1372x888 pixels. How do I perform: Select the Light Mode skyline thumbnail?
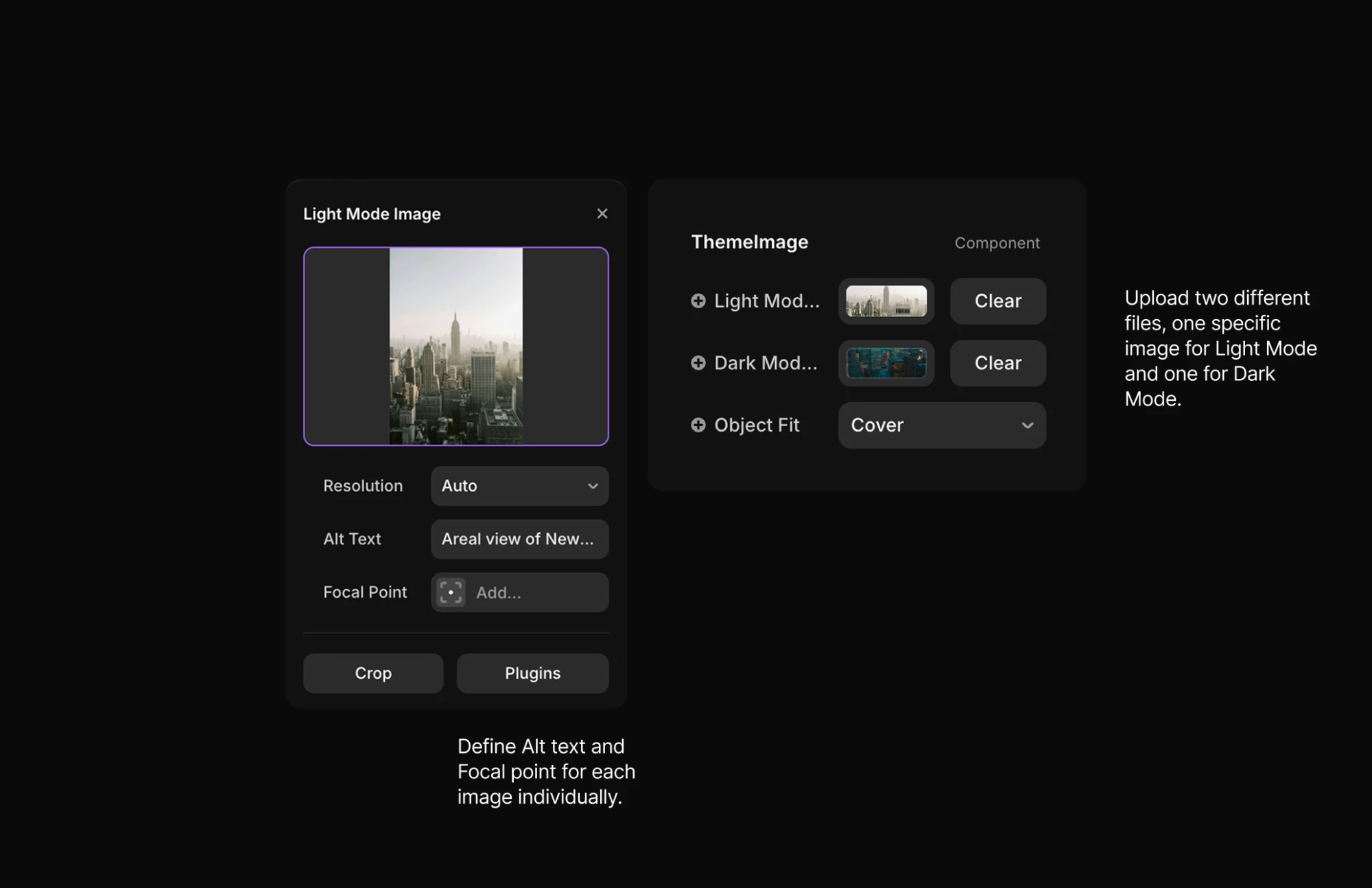click(x=886, y=301)
